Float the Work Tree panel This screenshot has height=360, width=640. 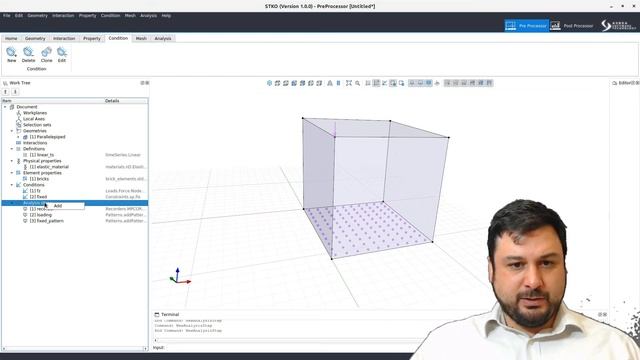[x=142, y=83]
